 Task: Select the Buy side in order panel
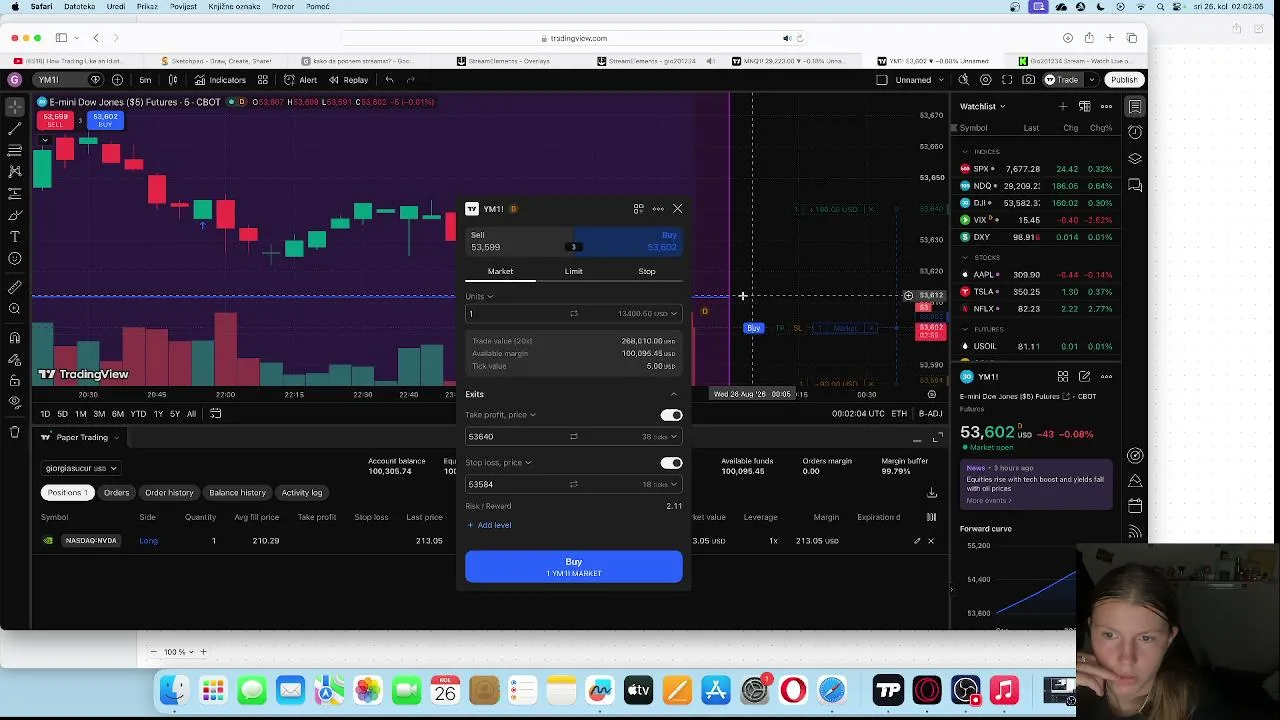click(x=629, y=241)
